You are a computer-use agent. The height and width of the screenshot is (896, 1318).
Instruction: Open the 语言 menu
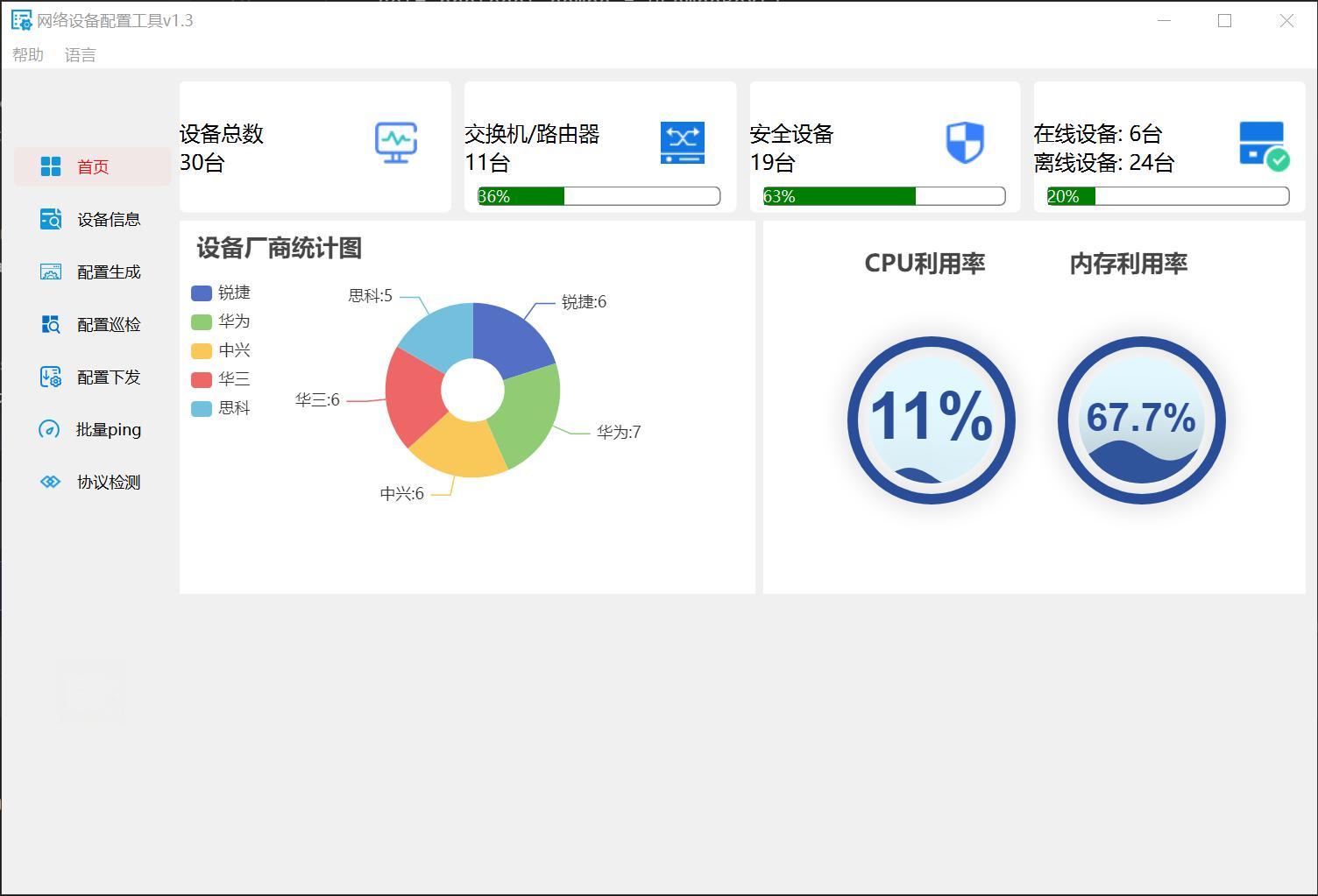click(81, 55)
